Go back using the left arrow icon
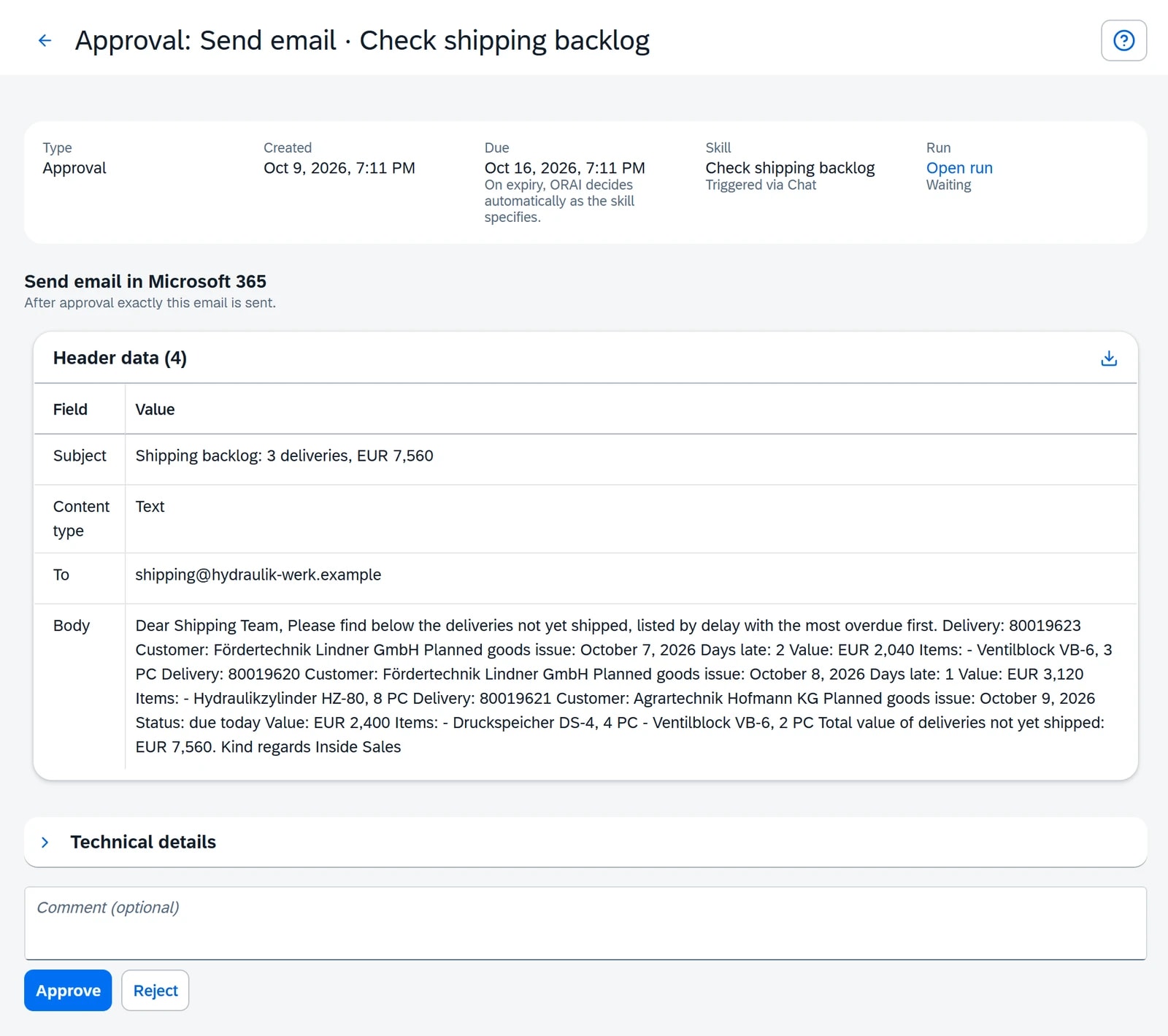Screen dimensions: 1168x1036 [x=45, y=40]
